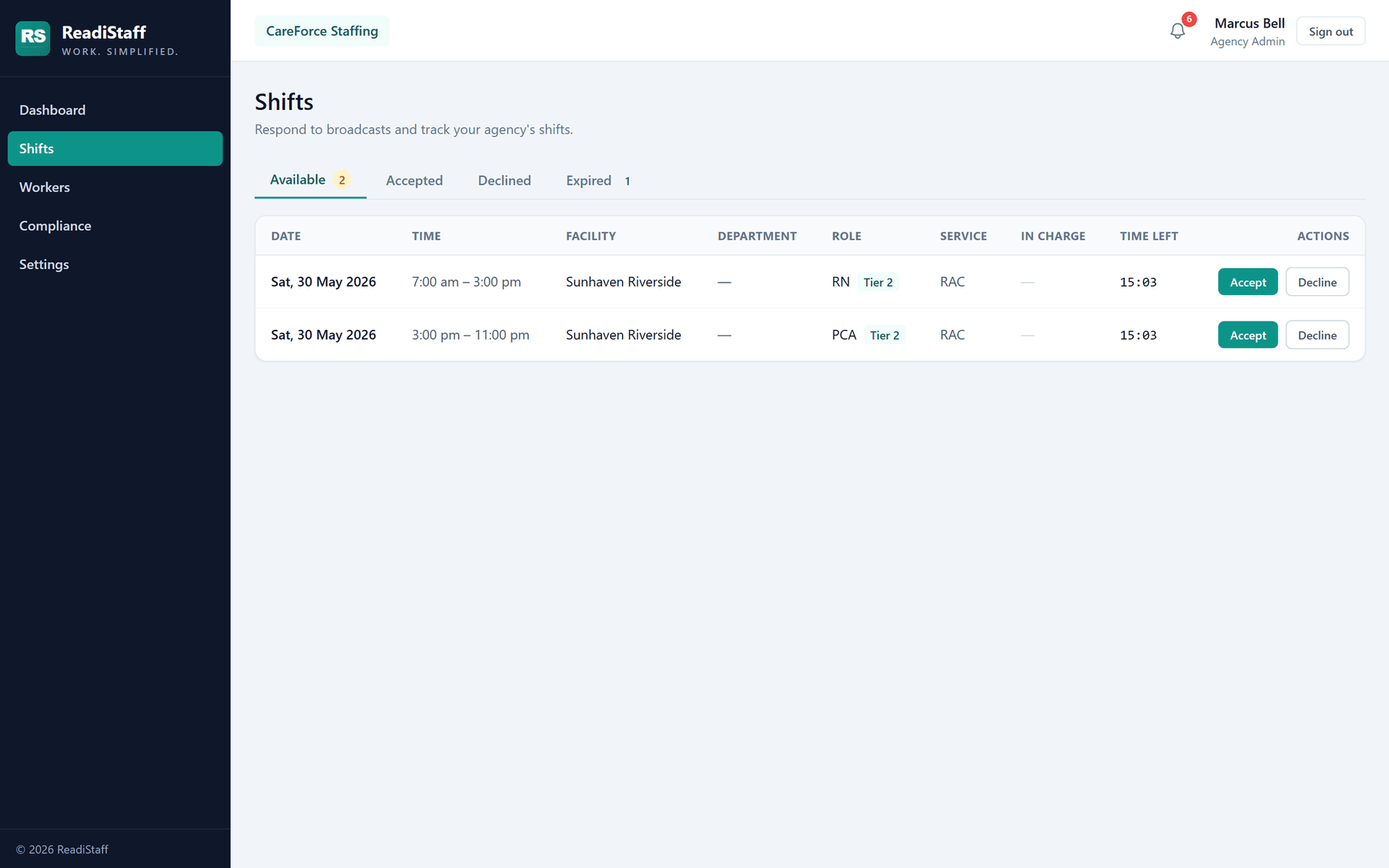This screenshot has height=868, width=1389.
Task: Select Shifts in the sidebar
Action: click(115, 148)
